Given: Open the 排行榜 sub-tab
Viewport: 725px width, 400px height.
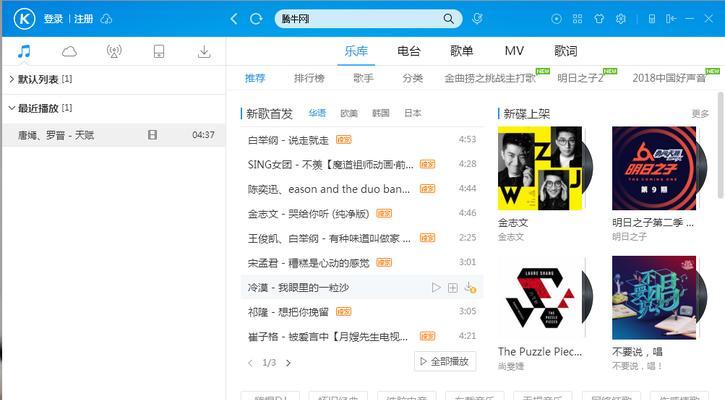Looking at the screenshot, I should pos(309,78).
